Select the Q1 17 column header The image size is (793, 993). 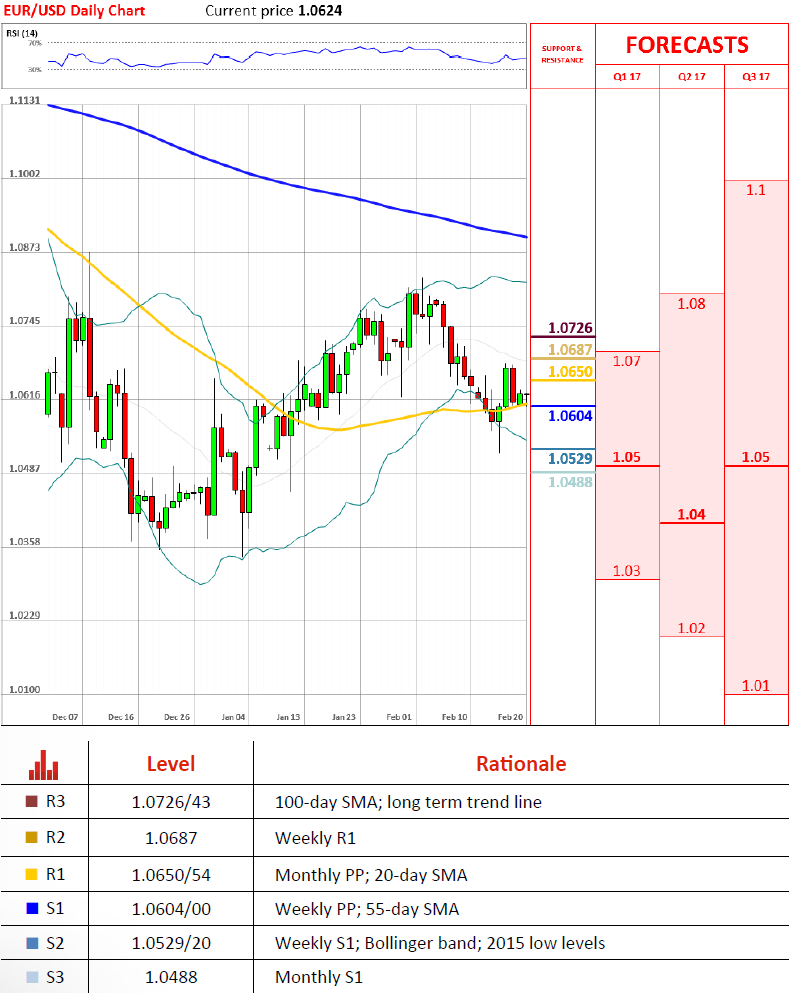627,77
